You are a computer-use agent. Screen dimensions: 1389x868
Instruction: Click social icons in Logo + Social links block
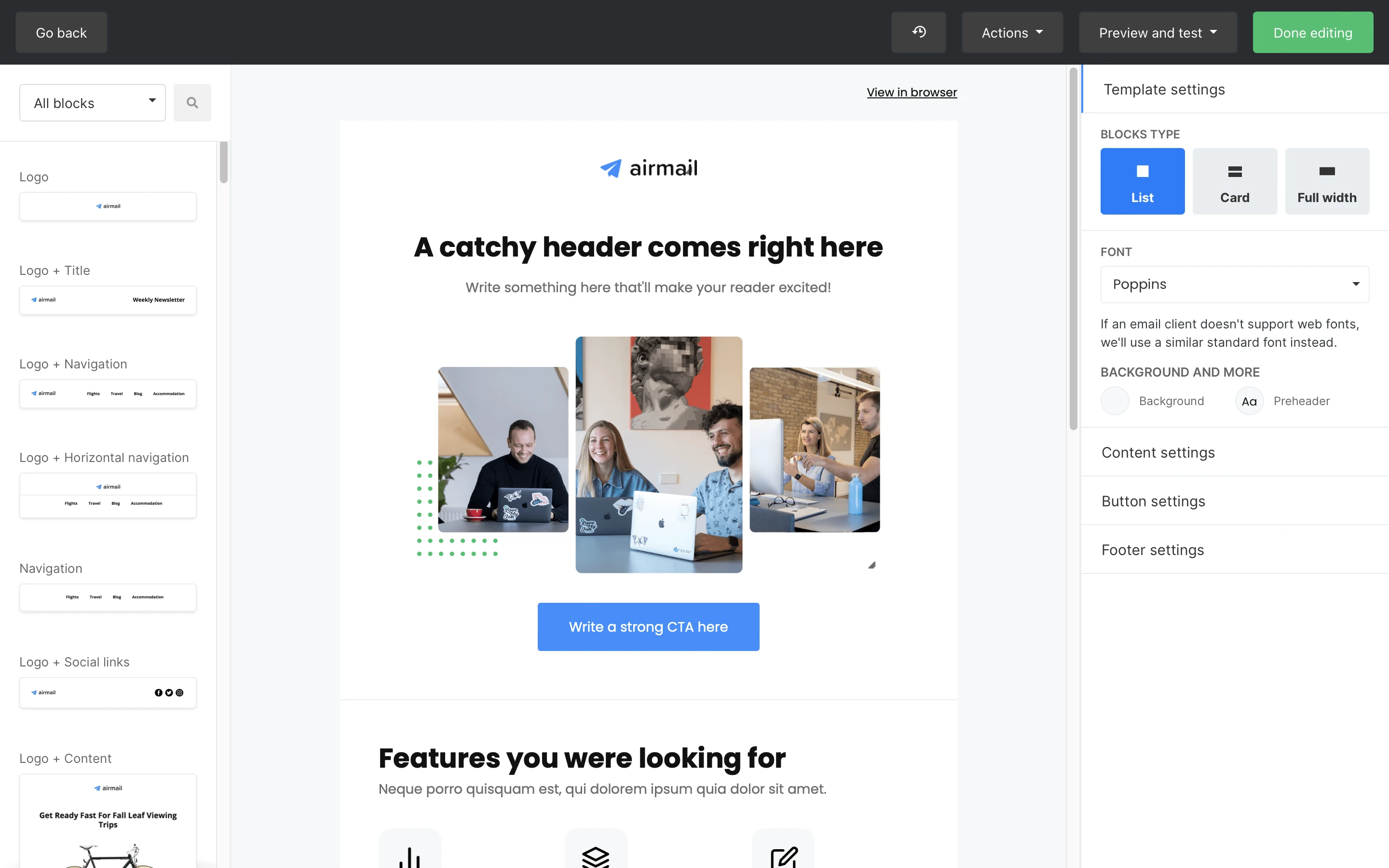point(169,692)
